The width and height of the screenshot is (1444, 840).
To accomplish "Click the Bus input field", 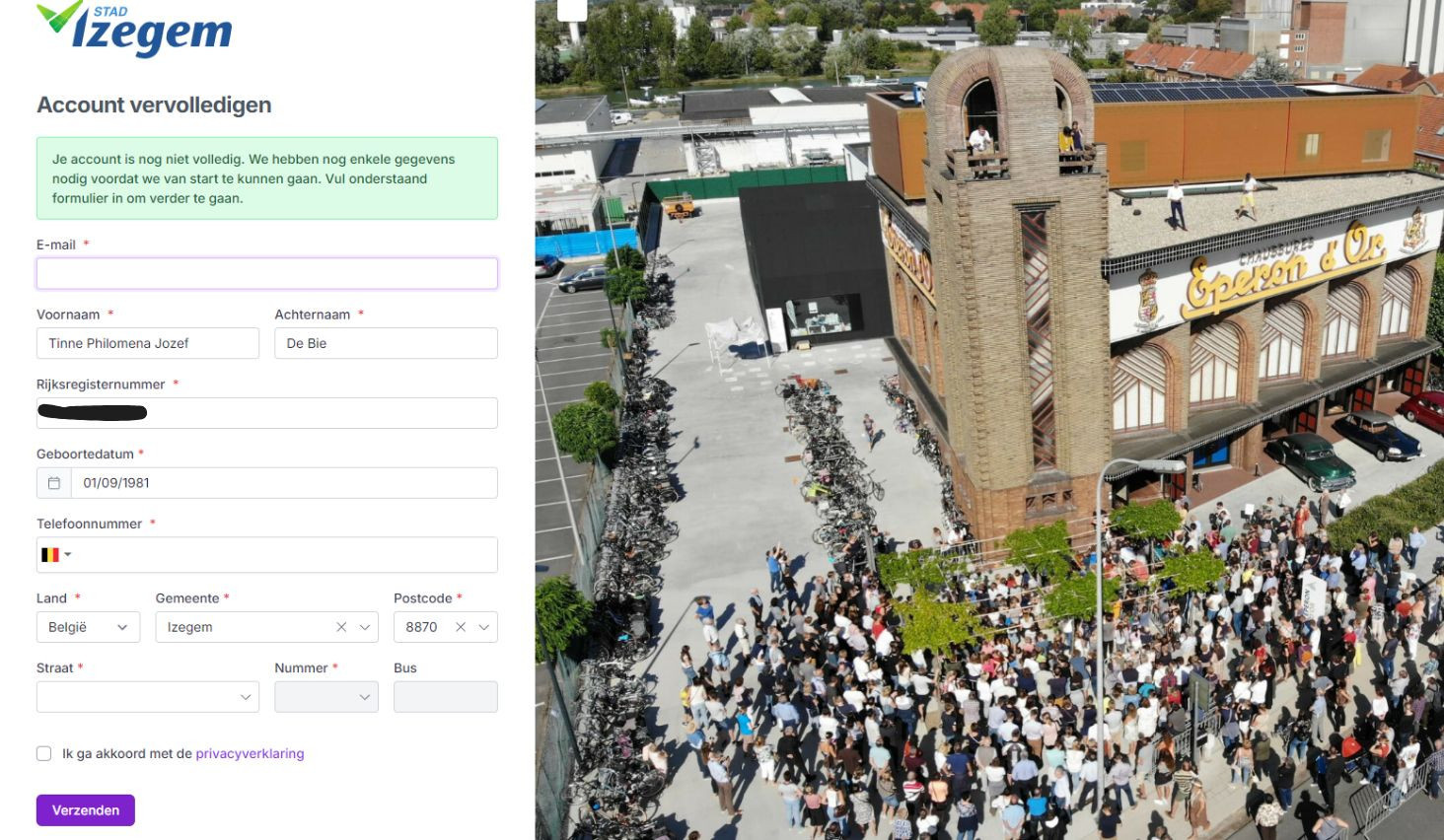I will coord(445,697).
